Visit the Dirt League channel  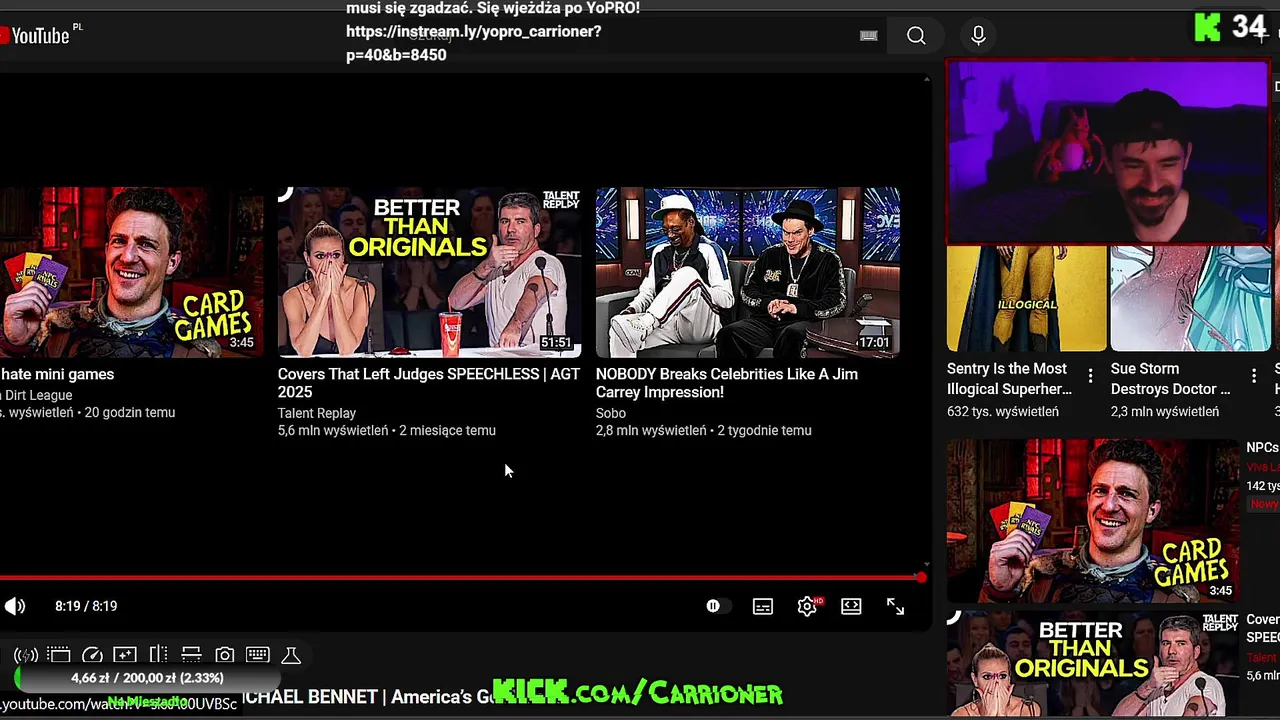pyautogui.click(x=37, y=395)
